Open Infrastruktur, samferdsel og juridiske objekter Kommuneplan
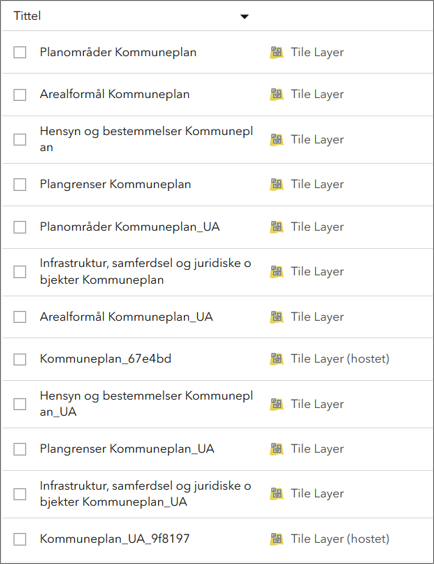 145,271
